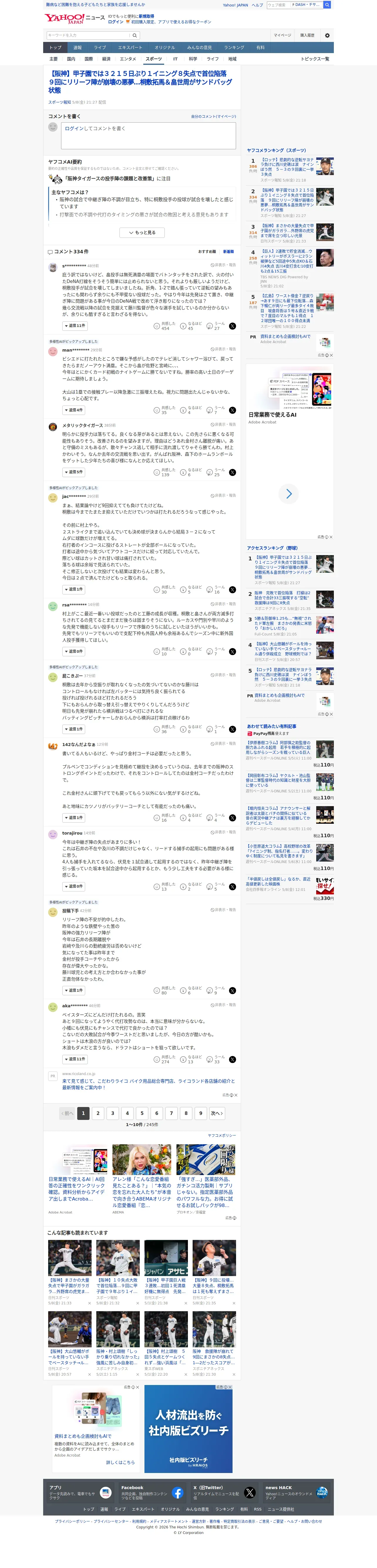Open the 人材流出を防ぐ 社内版ビズリーチ ad banner

click(188, 1429)
